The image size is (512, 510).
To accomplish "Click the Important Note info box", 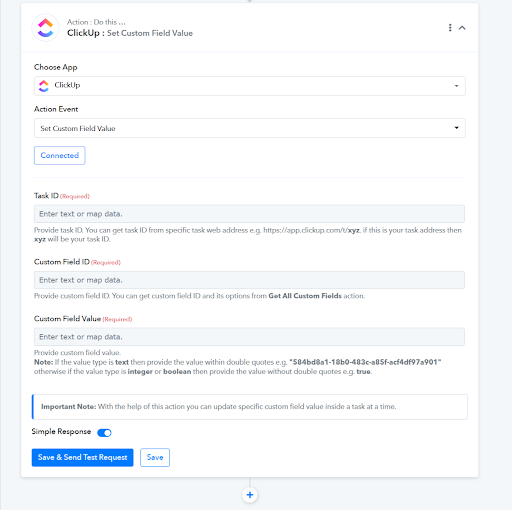I will click(250, 407).
